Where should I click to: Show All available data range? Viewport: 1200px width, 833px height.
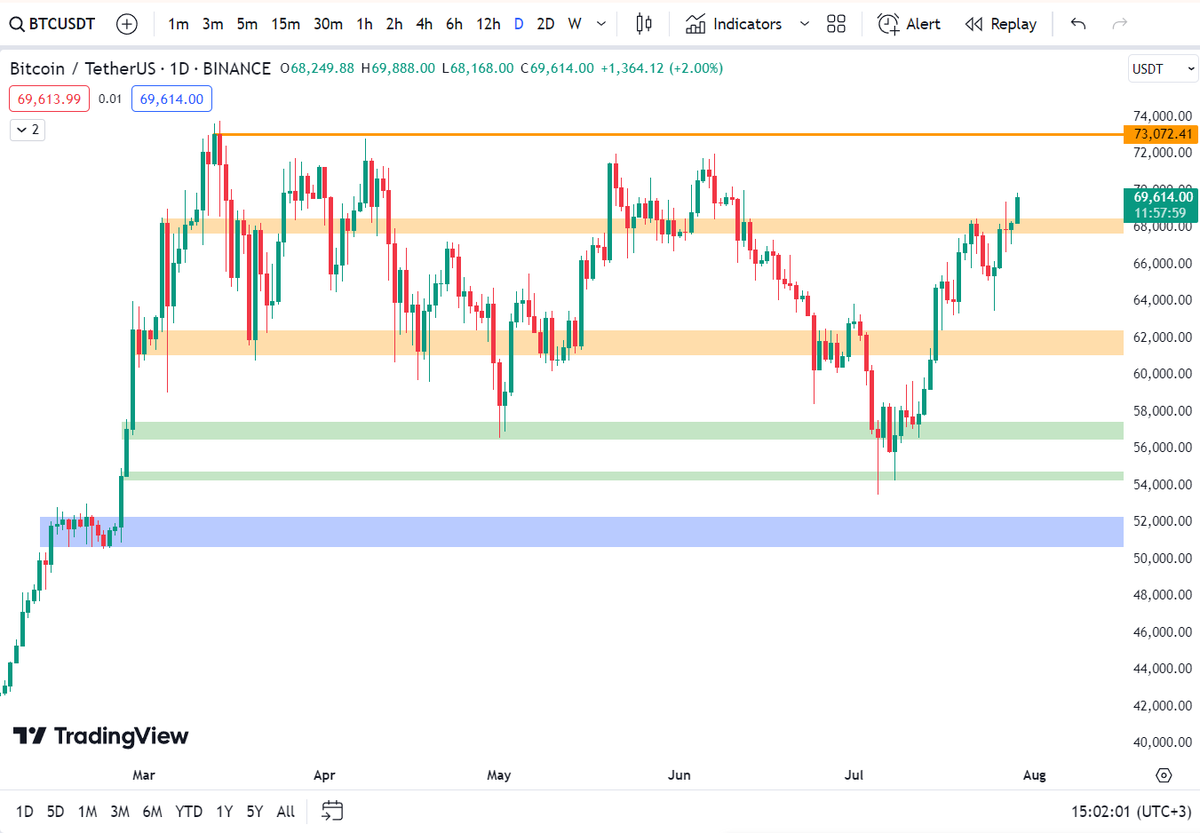pyautogui.click(x=285, y=811)
